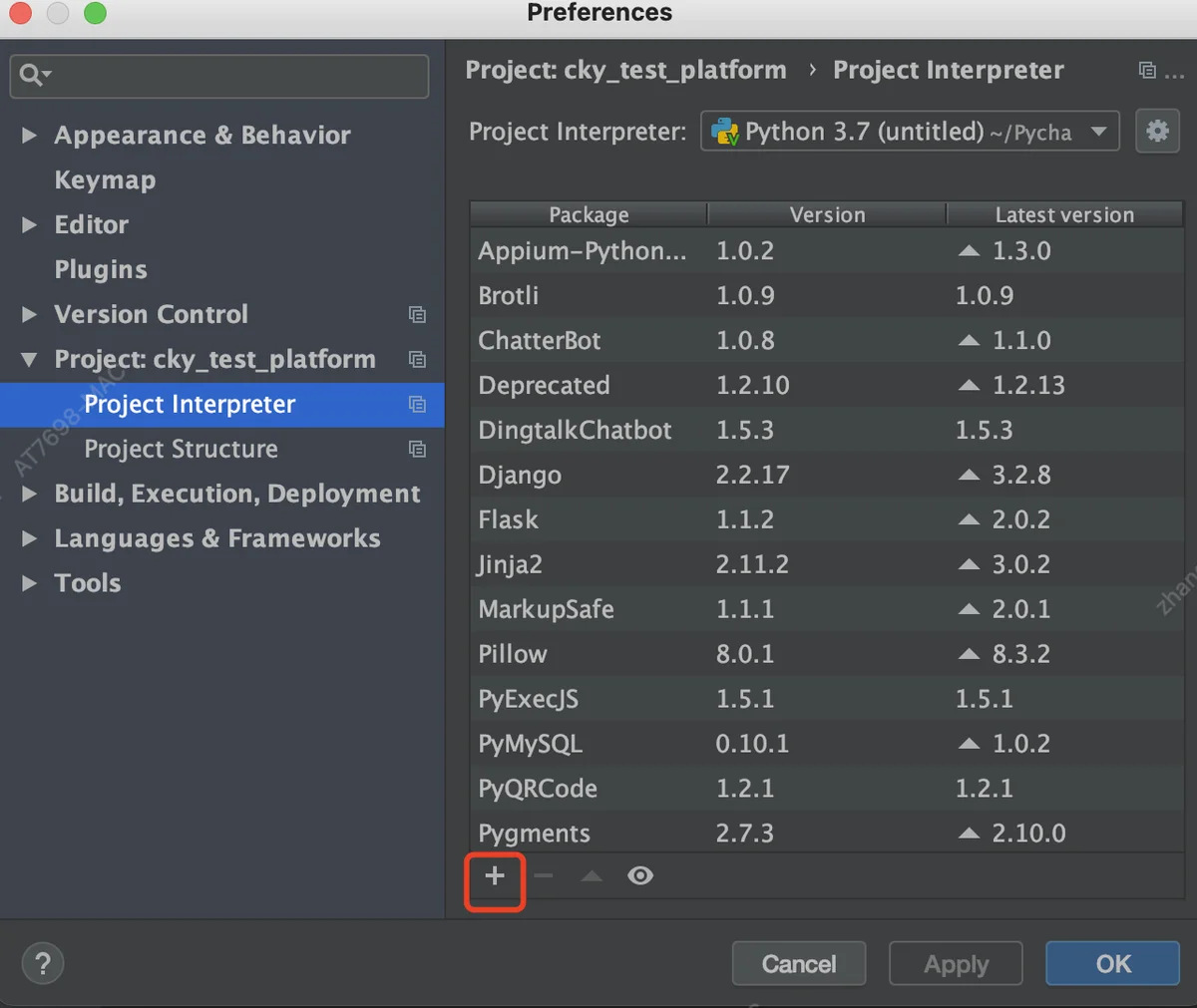Click the OK button
1197x1008 pixels.
pyautogui.click(x=1113, y=964)
